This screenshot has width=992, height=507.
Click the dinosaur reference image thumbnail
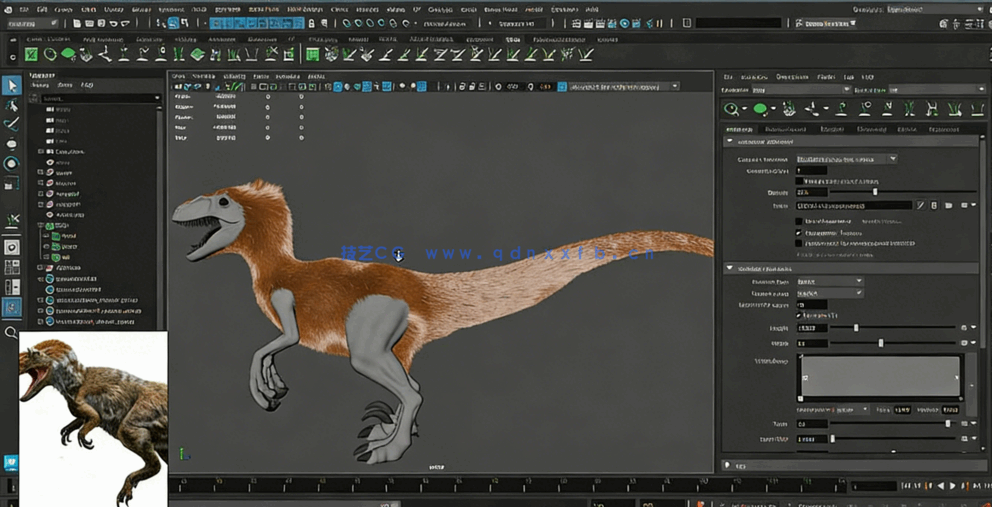pos(93,418)
